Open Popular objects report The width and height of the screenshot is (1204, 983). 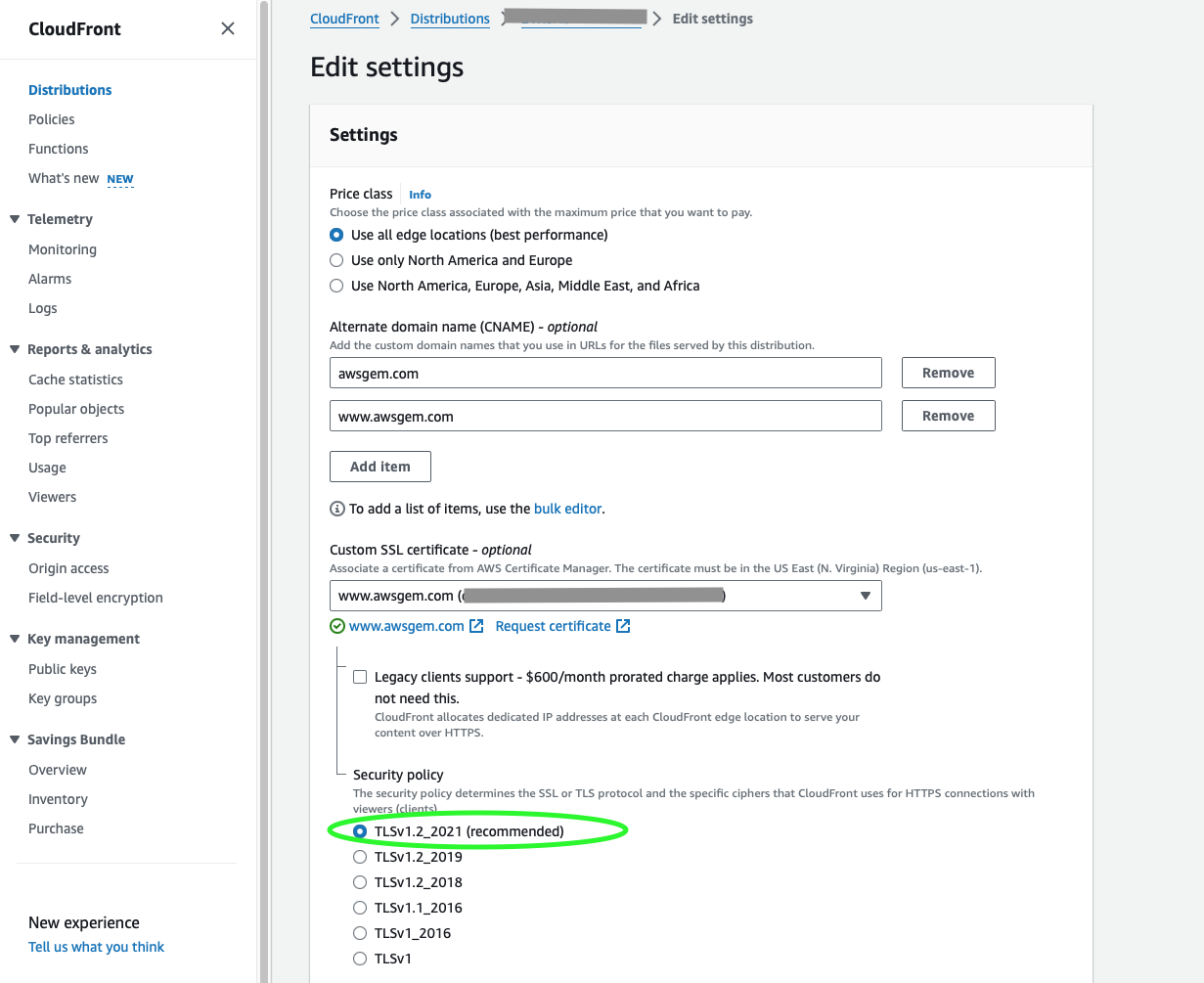[x=76, y=409]
